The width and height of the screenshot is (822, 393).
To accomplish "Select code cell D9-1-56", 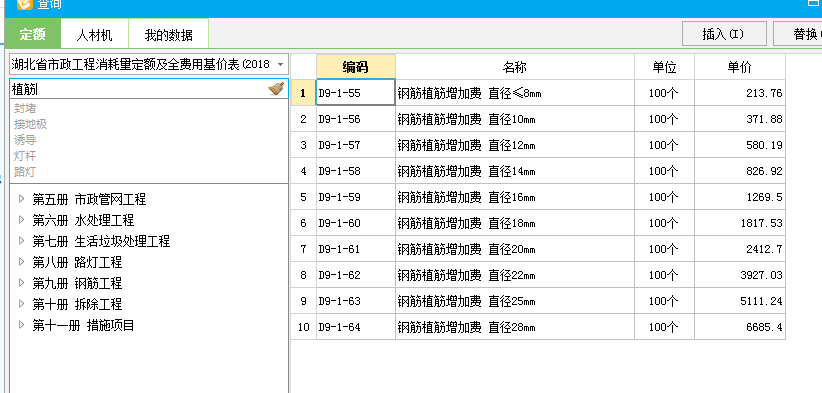I will (x=355, y=119).
